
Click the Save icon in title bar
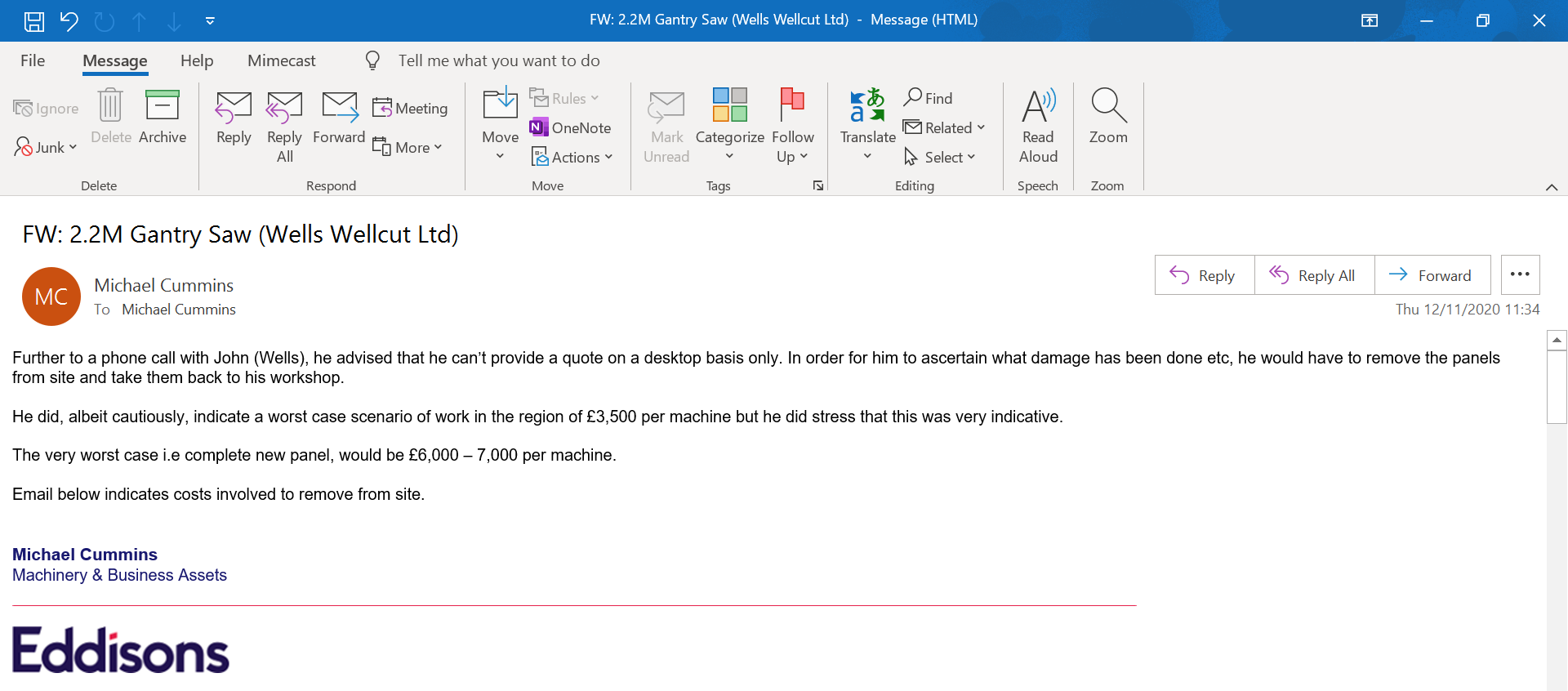click(34, 21)
